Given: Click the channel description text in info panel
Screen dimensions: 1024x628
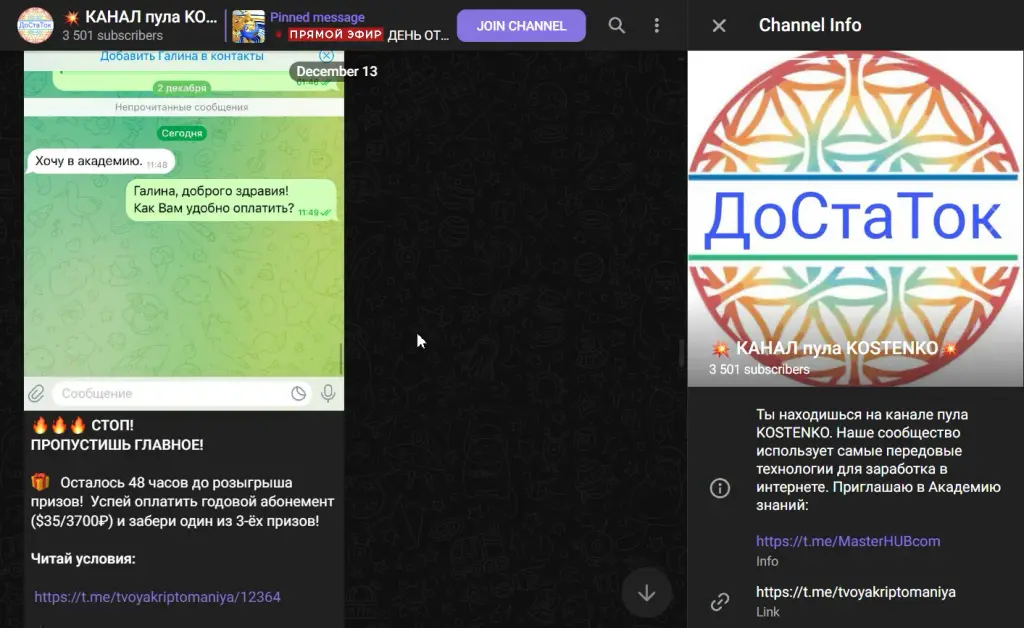Looking at the screenshot, I should [x=878, y=460].
